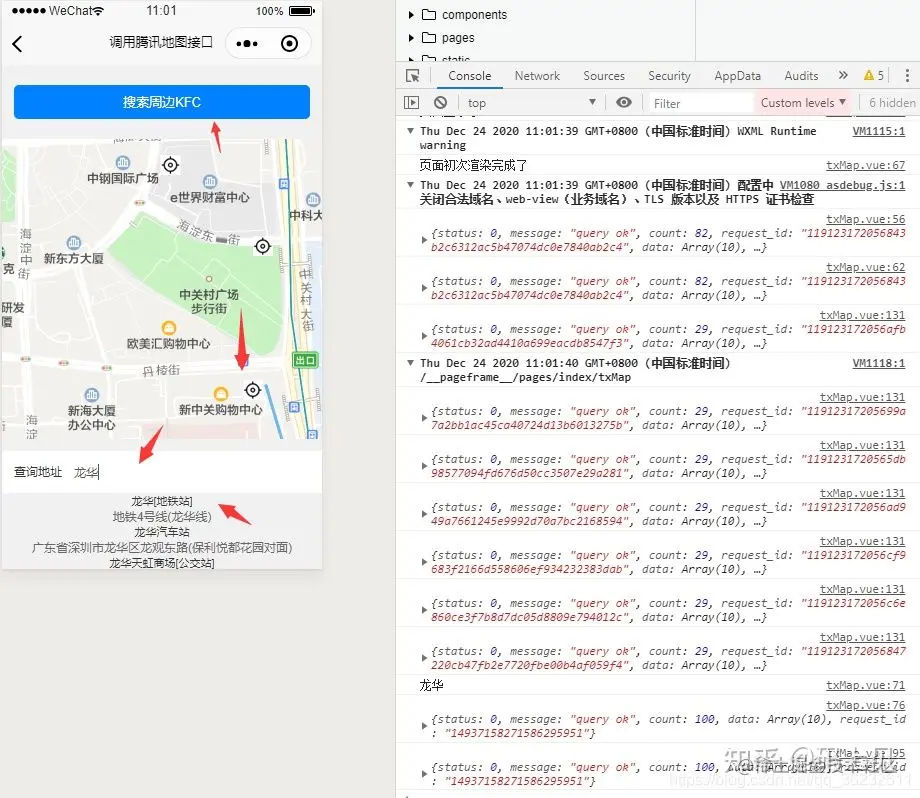This screenshot has height=798, width=920.
Task: Click the inspect element picker icon
Action: 413,76
